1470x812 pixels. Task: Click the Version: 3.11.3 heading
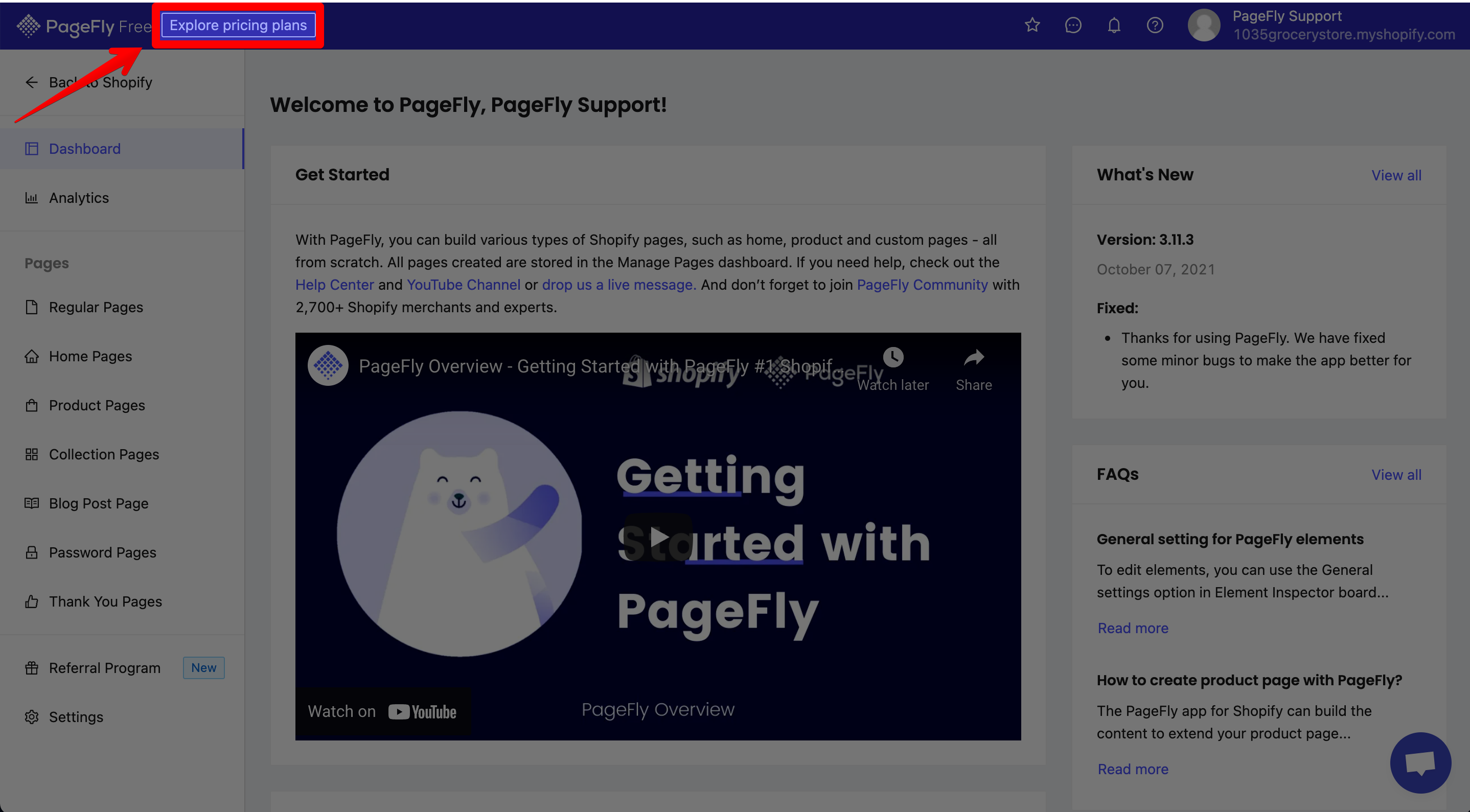tap(1145, 240)
